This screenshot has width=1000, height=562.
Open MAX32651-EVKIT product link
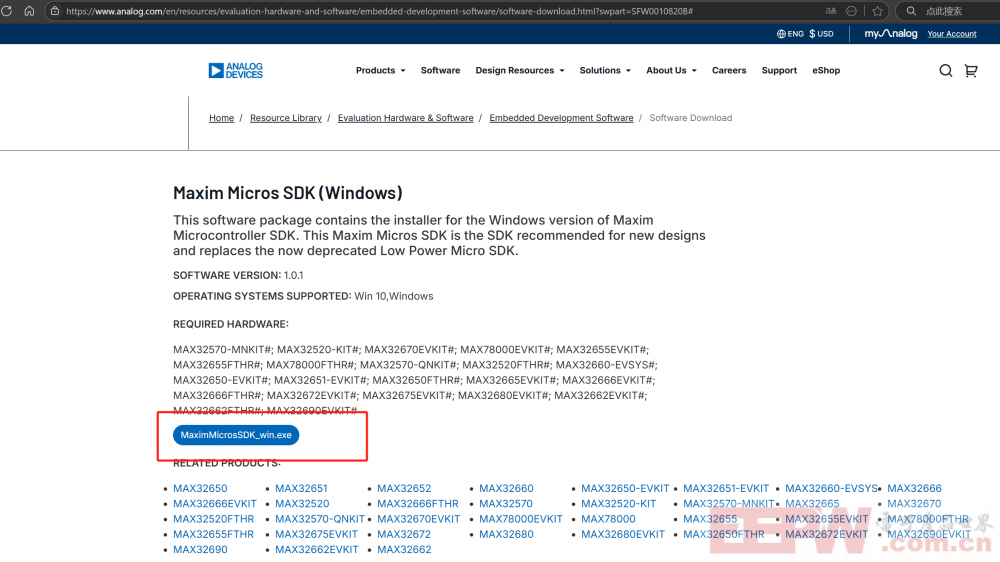click(x=726, y=489)
